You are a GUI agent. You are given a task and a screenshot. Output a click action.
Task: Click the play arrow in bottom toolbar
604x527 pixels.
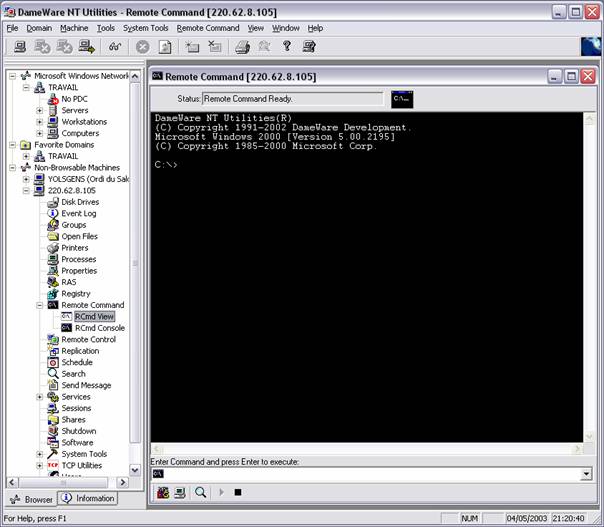click(x=221, y=492)
